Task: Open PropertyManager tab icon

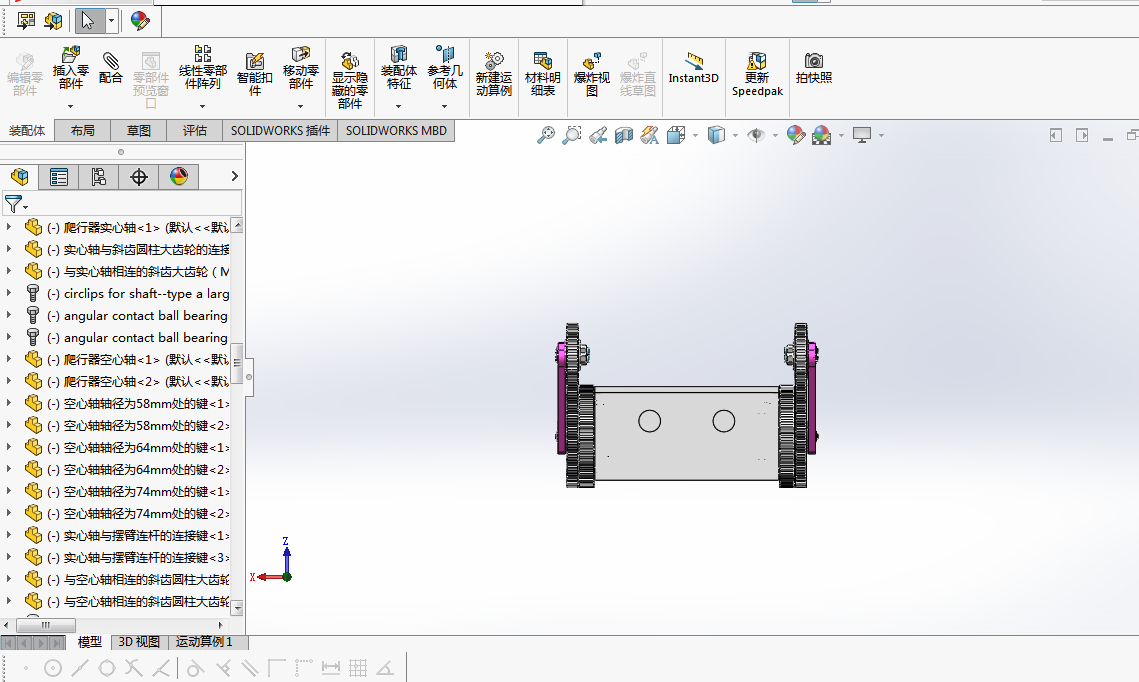Action: (x=59, y=176)
